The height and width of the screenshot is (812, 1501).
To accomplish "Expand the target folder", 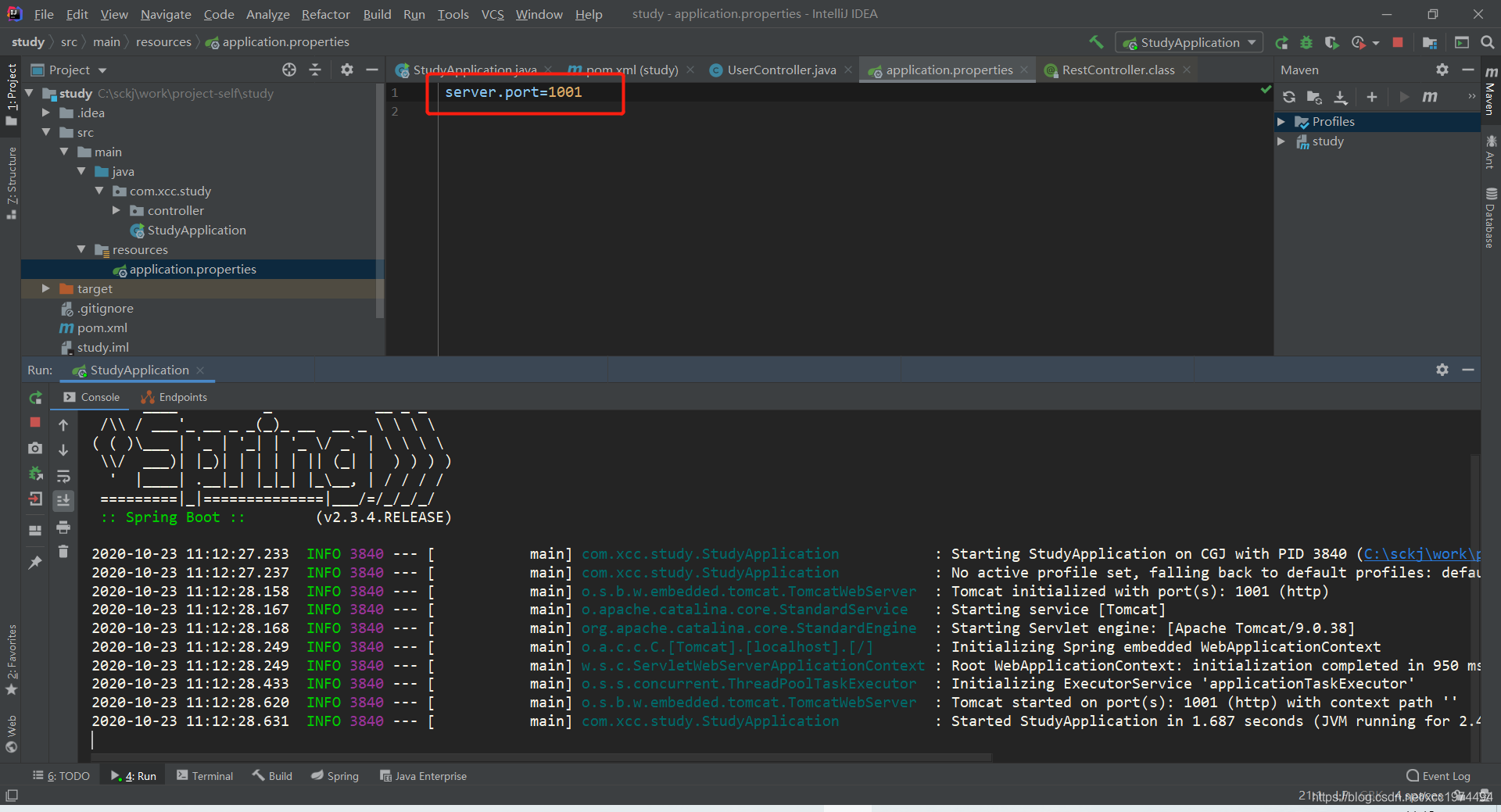I will click(x=46, y=288).
